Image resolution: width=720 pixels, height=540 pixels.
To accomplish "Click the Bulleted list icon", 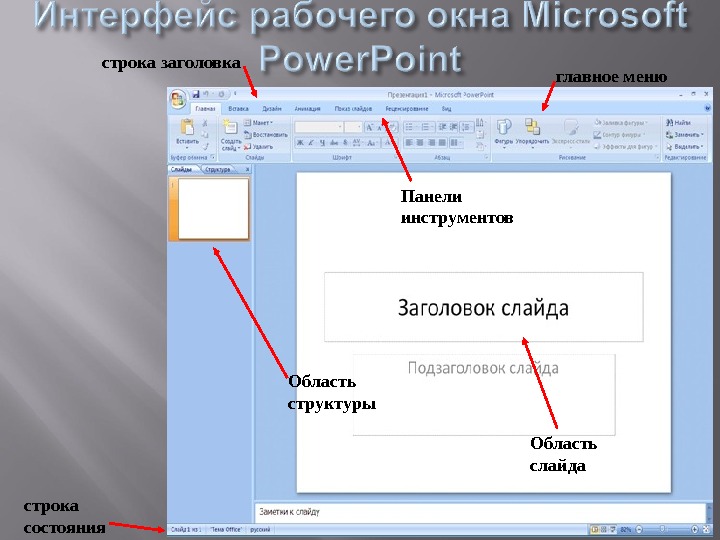I will pos(410,127).
